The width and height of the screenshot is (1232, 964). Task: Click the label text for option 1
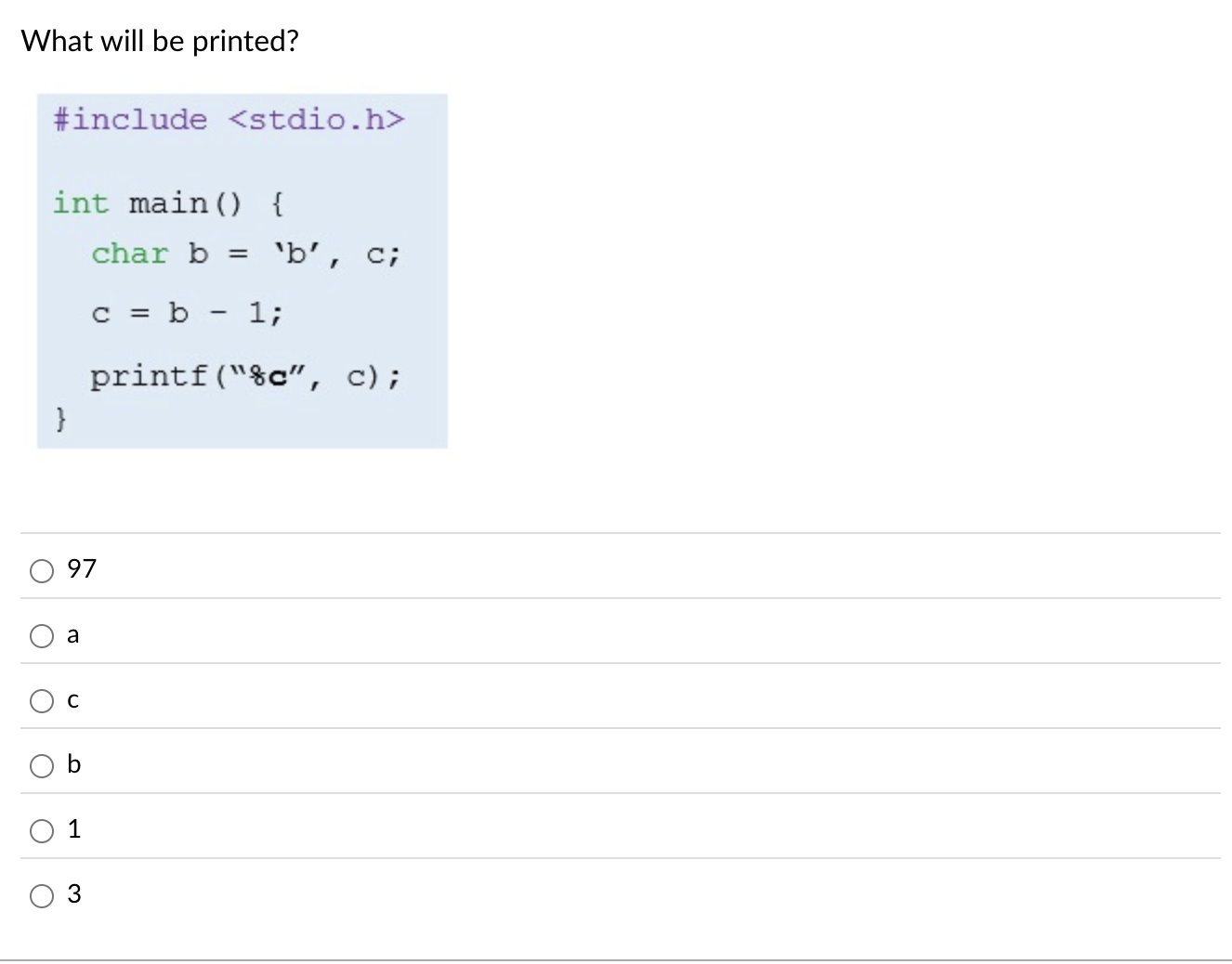[74, 829]
